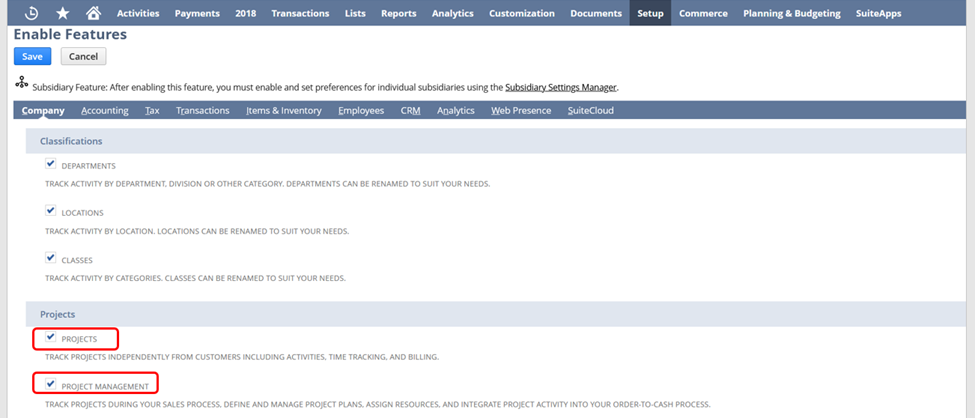975x418 pixels.
Task: Switch to the Web Presence subtab
Action: click(x=521, y=111)
